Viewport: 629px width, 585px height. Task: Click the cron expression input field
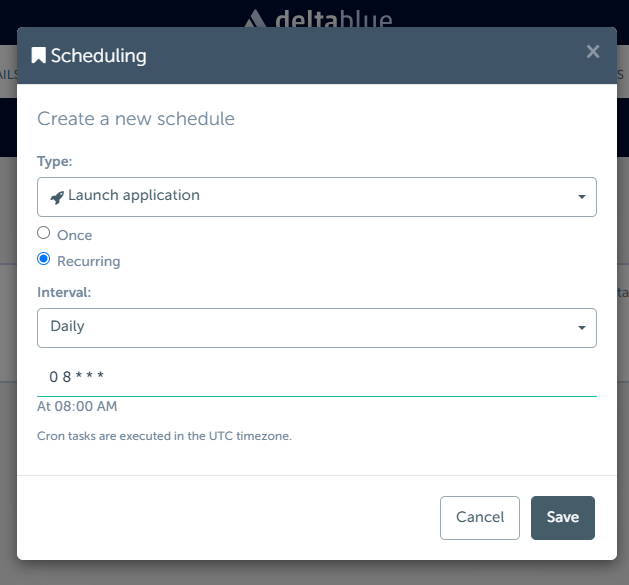(316, 377)
